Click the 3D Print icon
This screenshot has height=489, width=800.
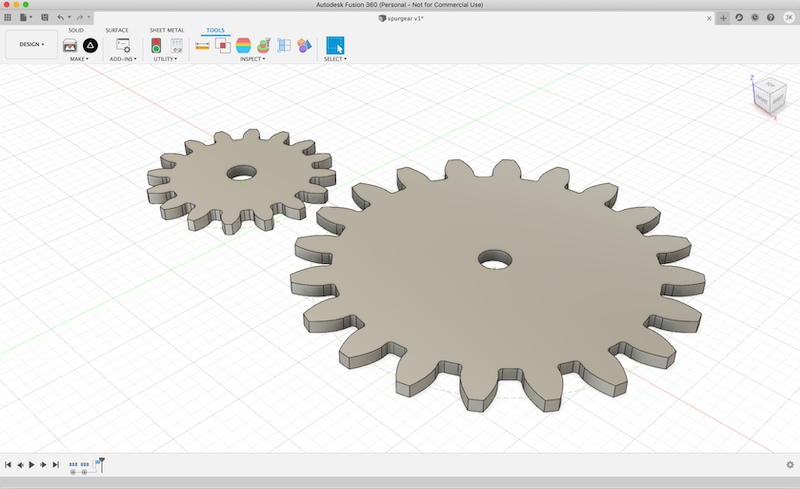[70, 45]
